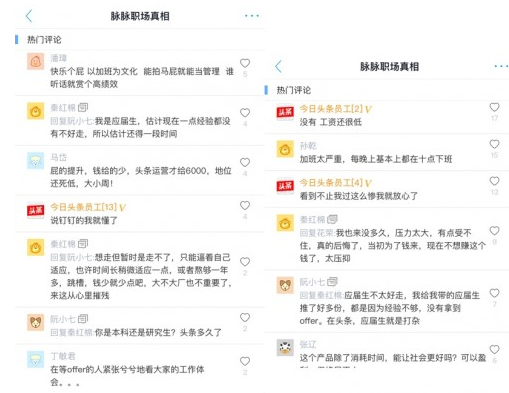The width and height of the screenshot is (509, 393).
Task: Open 马岱's avatar
Action: (35, 161)
